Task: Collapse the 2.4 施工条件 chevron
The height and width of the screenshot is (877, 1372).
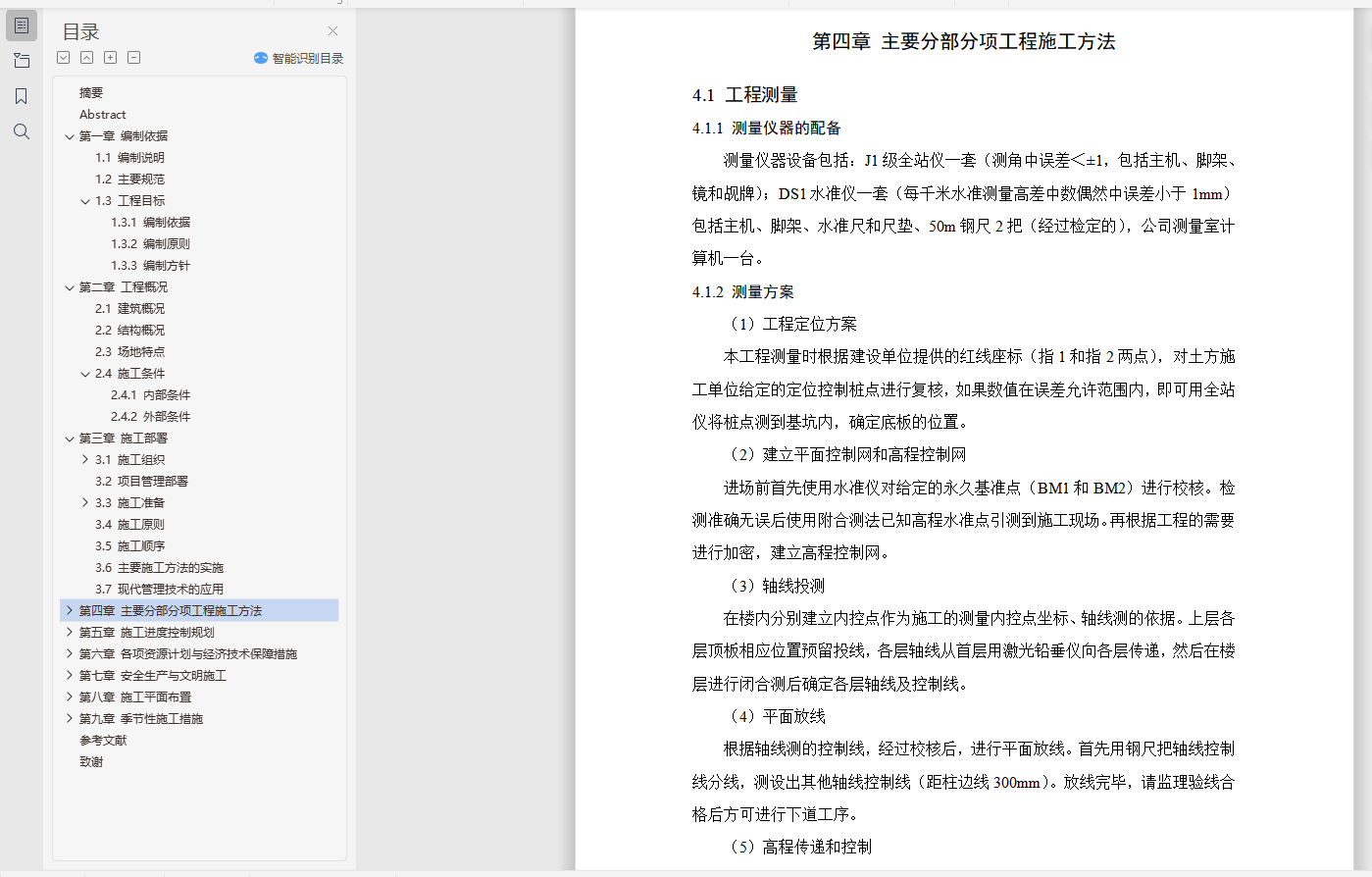Action: point(85,374)
